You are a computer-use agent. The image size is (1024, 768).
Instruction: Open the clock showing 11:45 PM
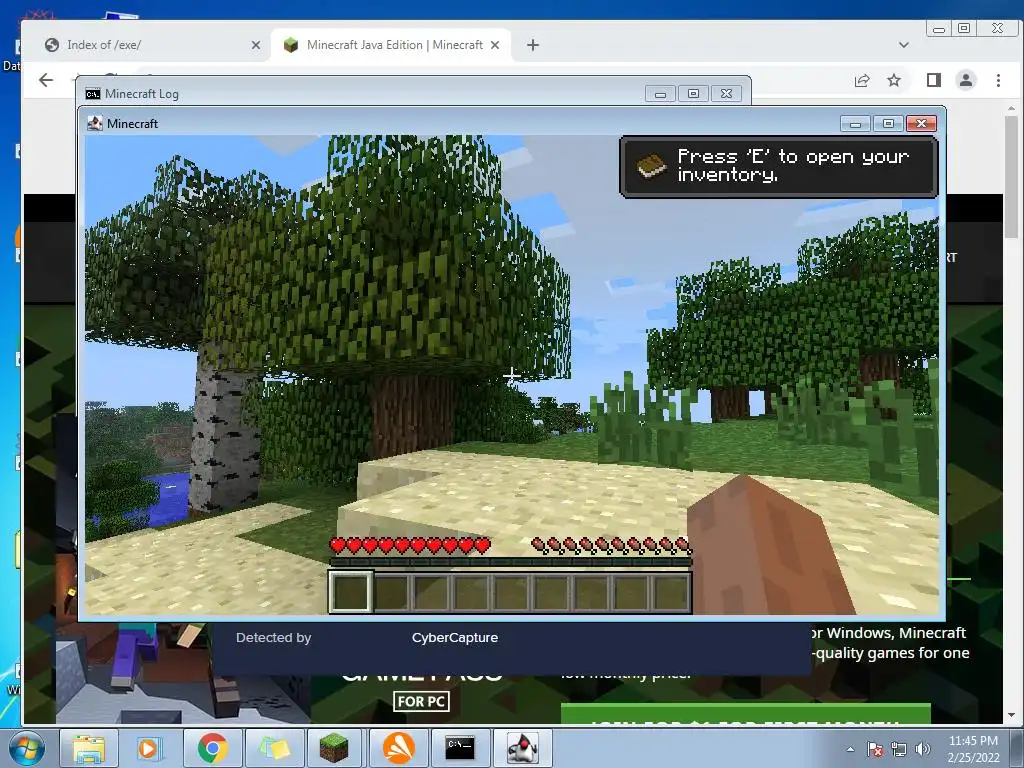(973, 749)
